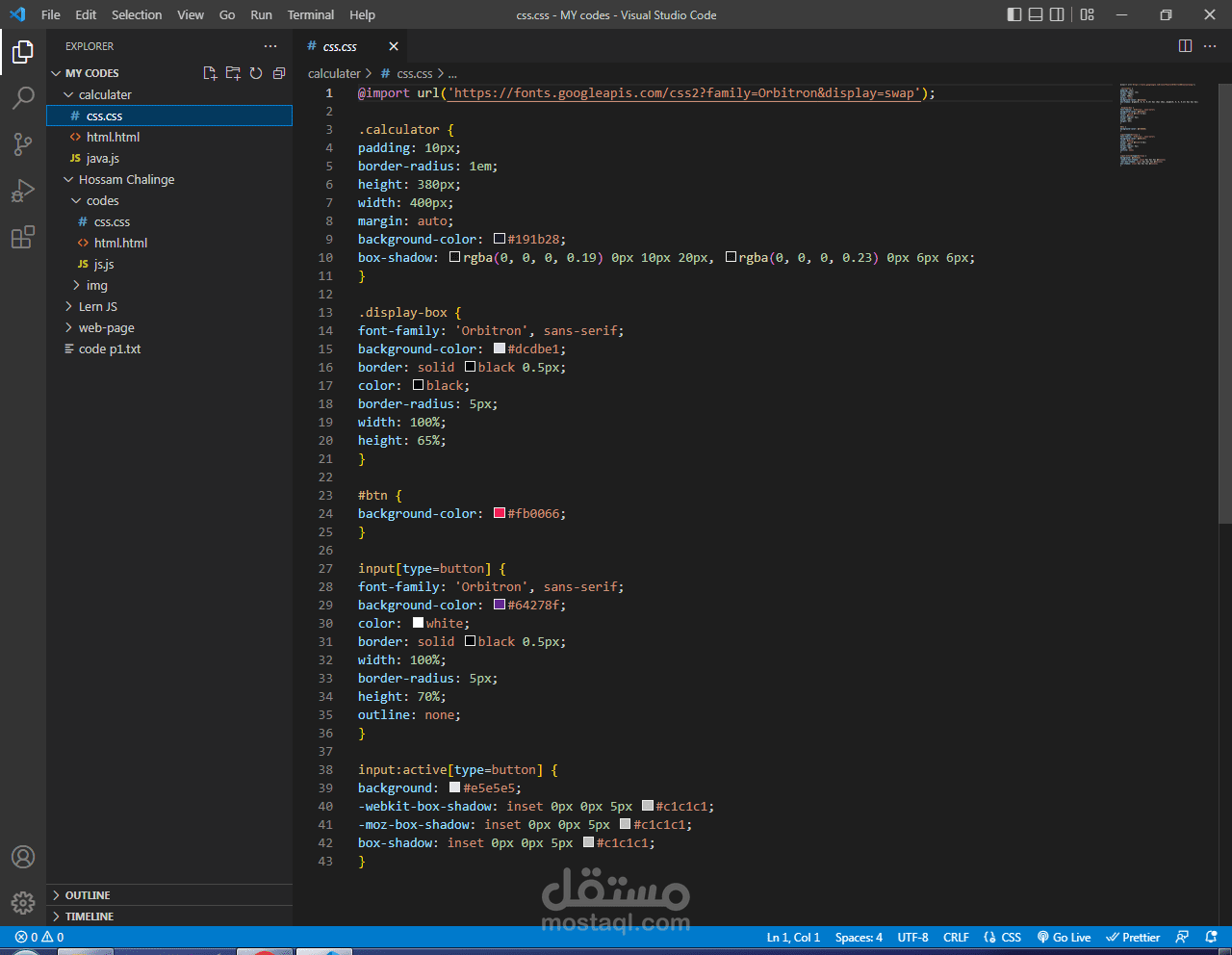This screenshot has width=1232, height=955.
Task: Open the Source Control view
Action: [x=23, y=144]
